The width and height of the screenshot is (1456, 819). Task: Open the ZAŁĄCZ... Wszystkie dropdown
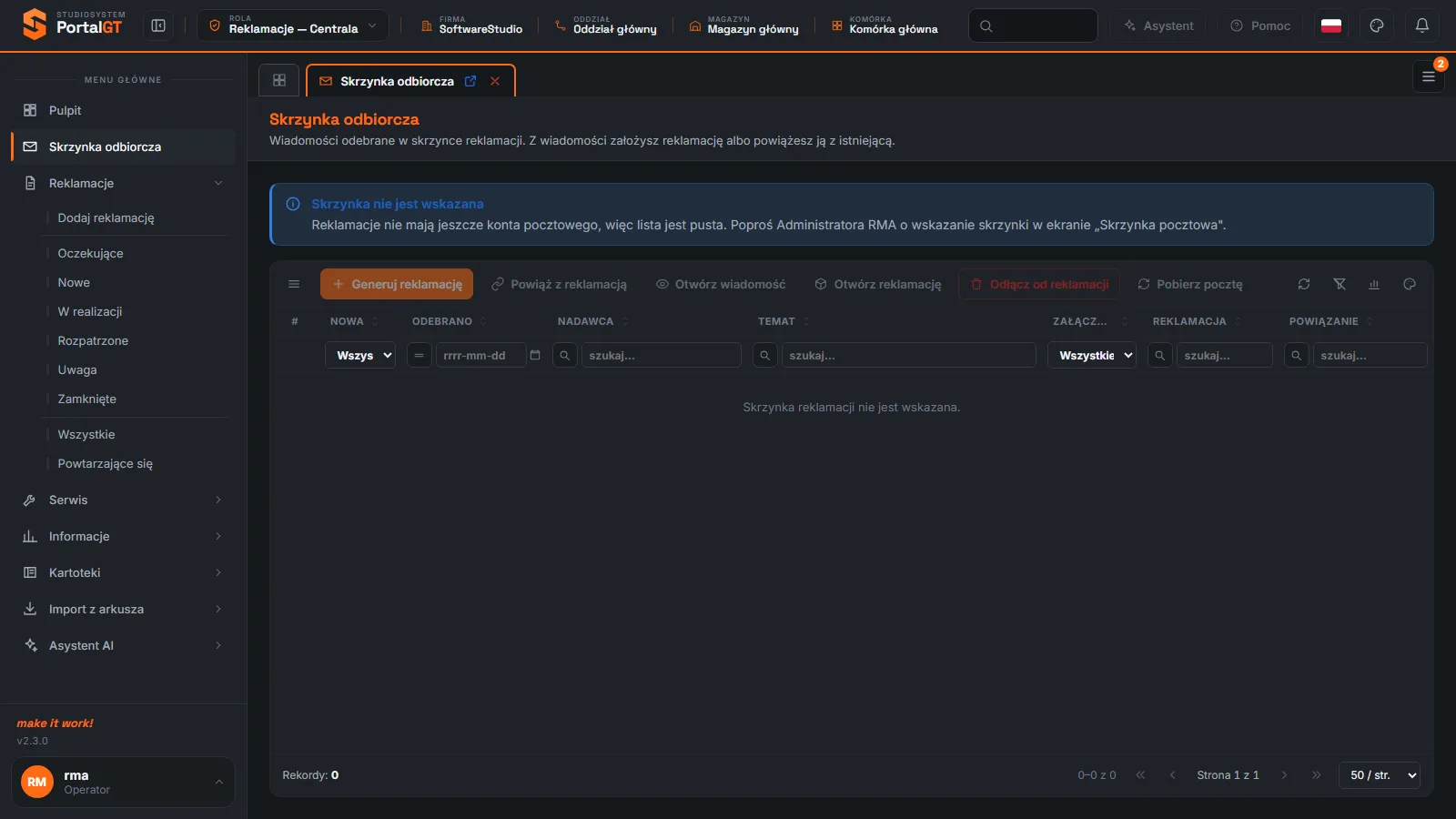[x=1092, y=355]
